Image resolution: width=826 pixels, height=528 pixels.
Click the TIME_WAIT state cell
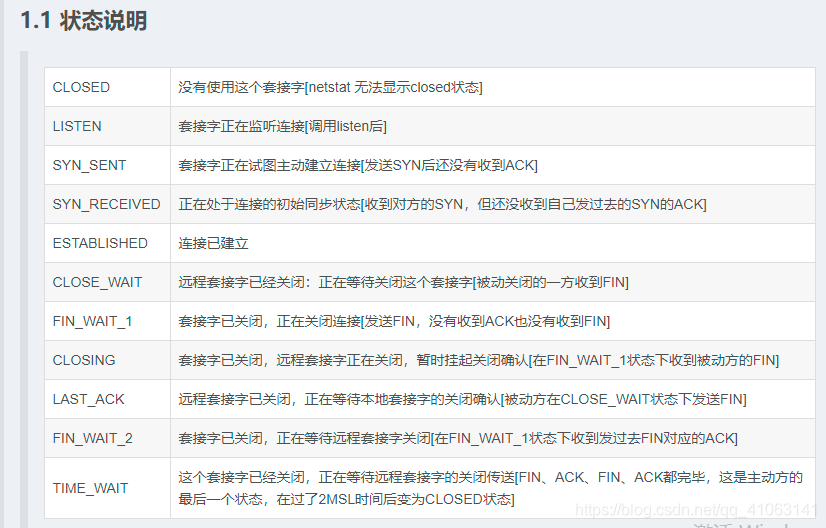(107, 488)
